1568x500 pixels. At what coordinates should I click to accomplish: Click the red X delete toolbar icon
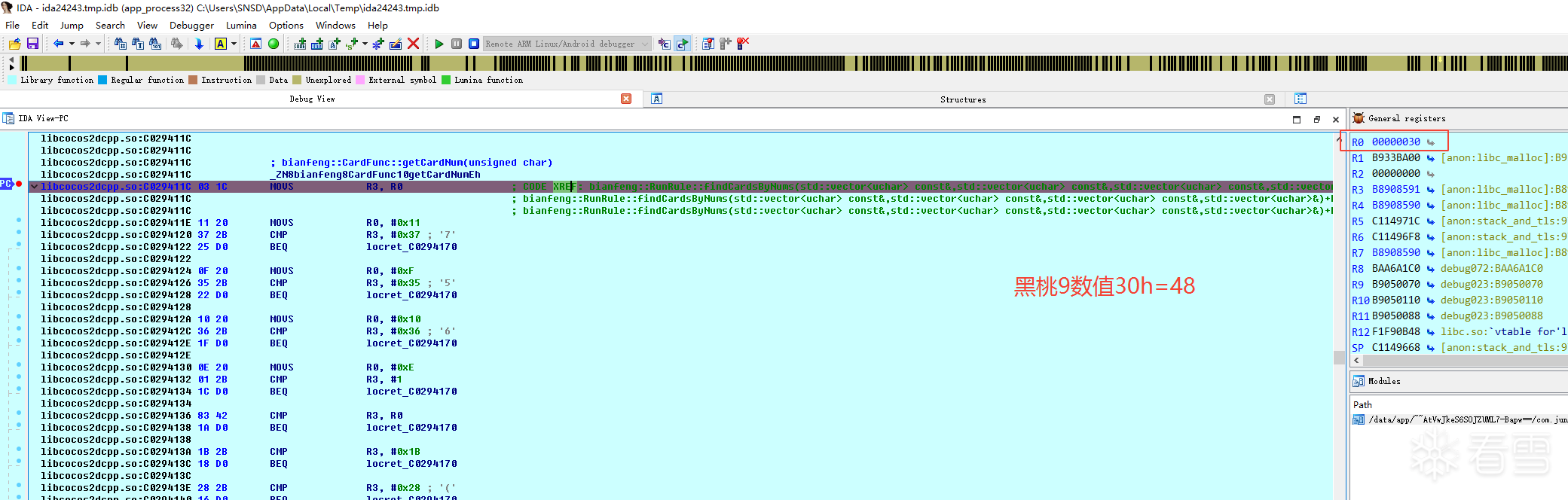click(413, 44)
